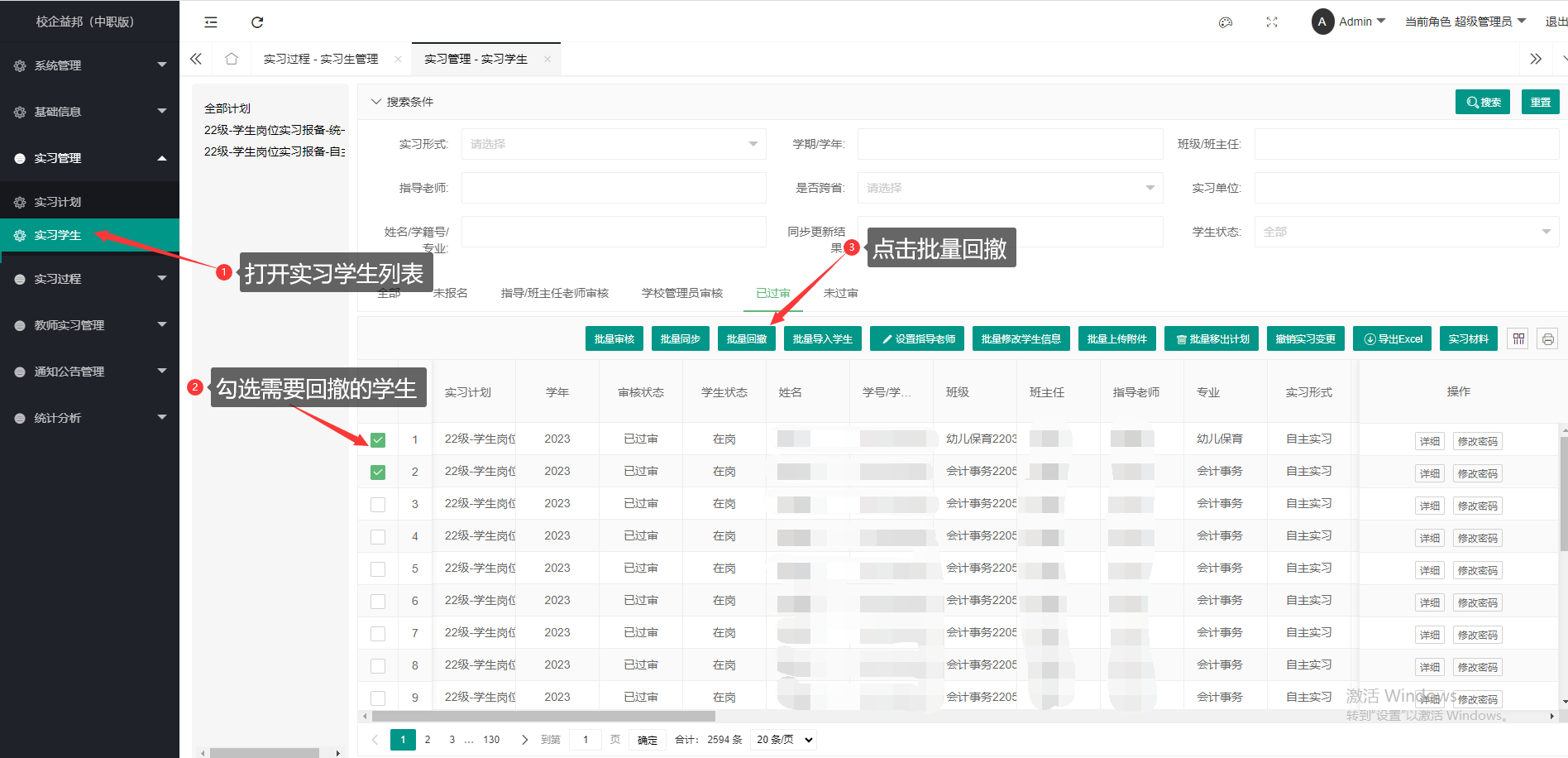The width and height of the screenshot is (1568, 758).
Task: Open the 实习形式 dropdown
Action: pos(613,144)
